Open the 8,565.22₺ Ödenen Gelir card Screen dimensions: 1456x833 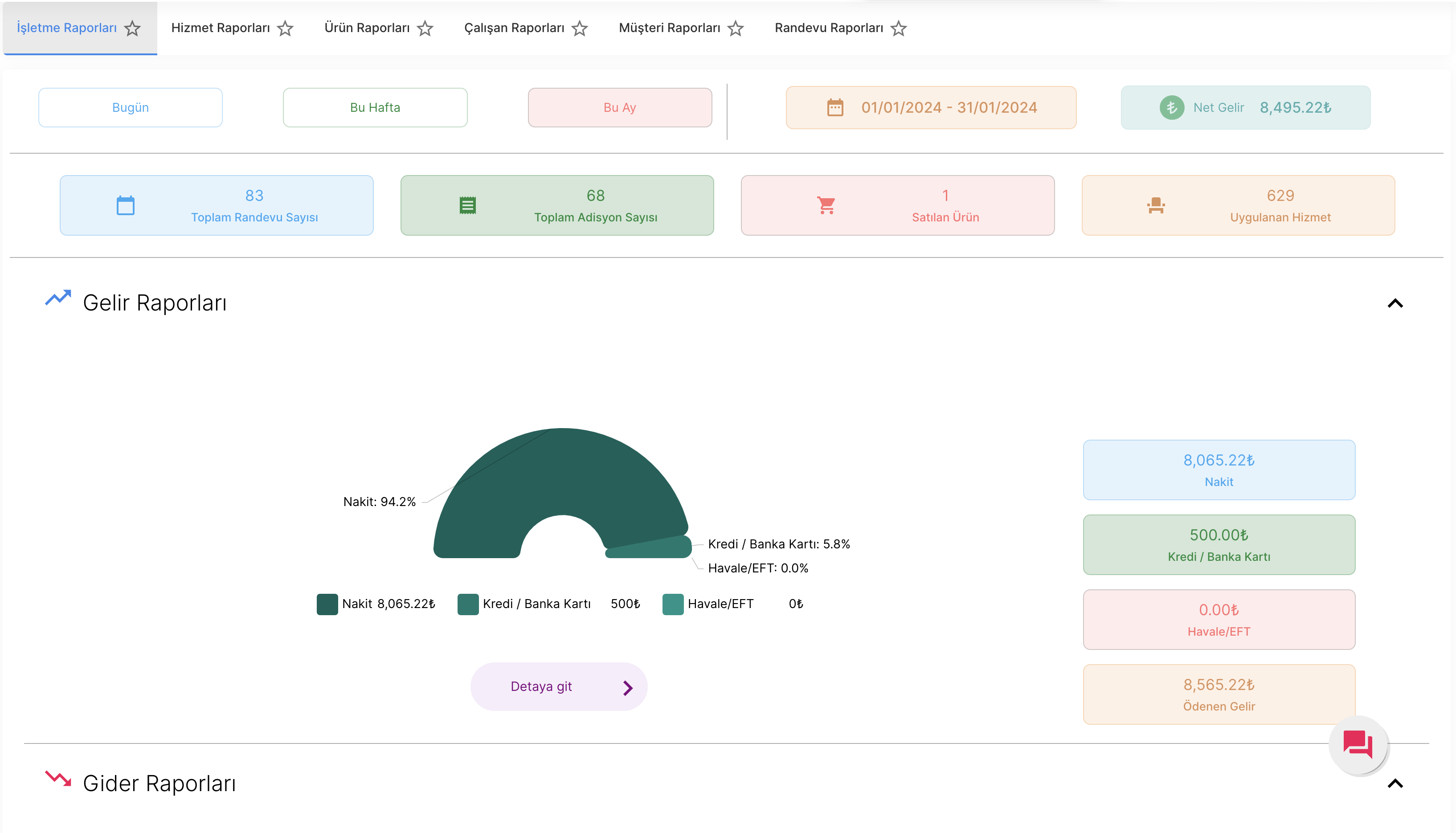coord(1219,694)
